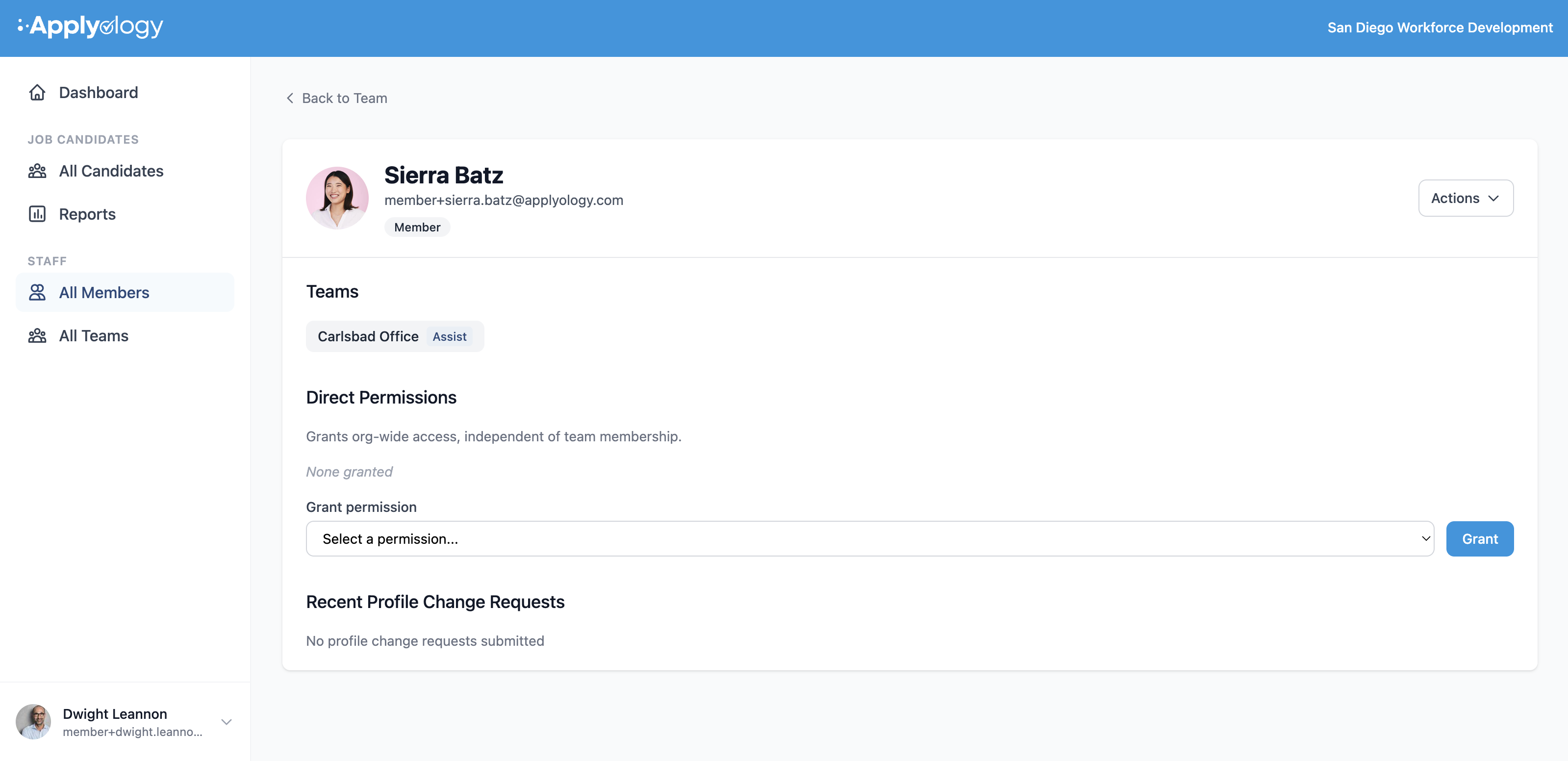The width and height of the screenshot is (1568, 761).
Task: Open the Select a permission dropdown
Action: point(870,539)
